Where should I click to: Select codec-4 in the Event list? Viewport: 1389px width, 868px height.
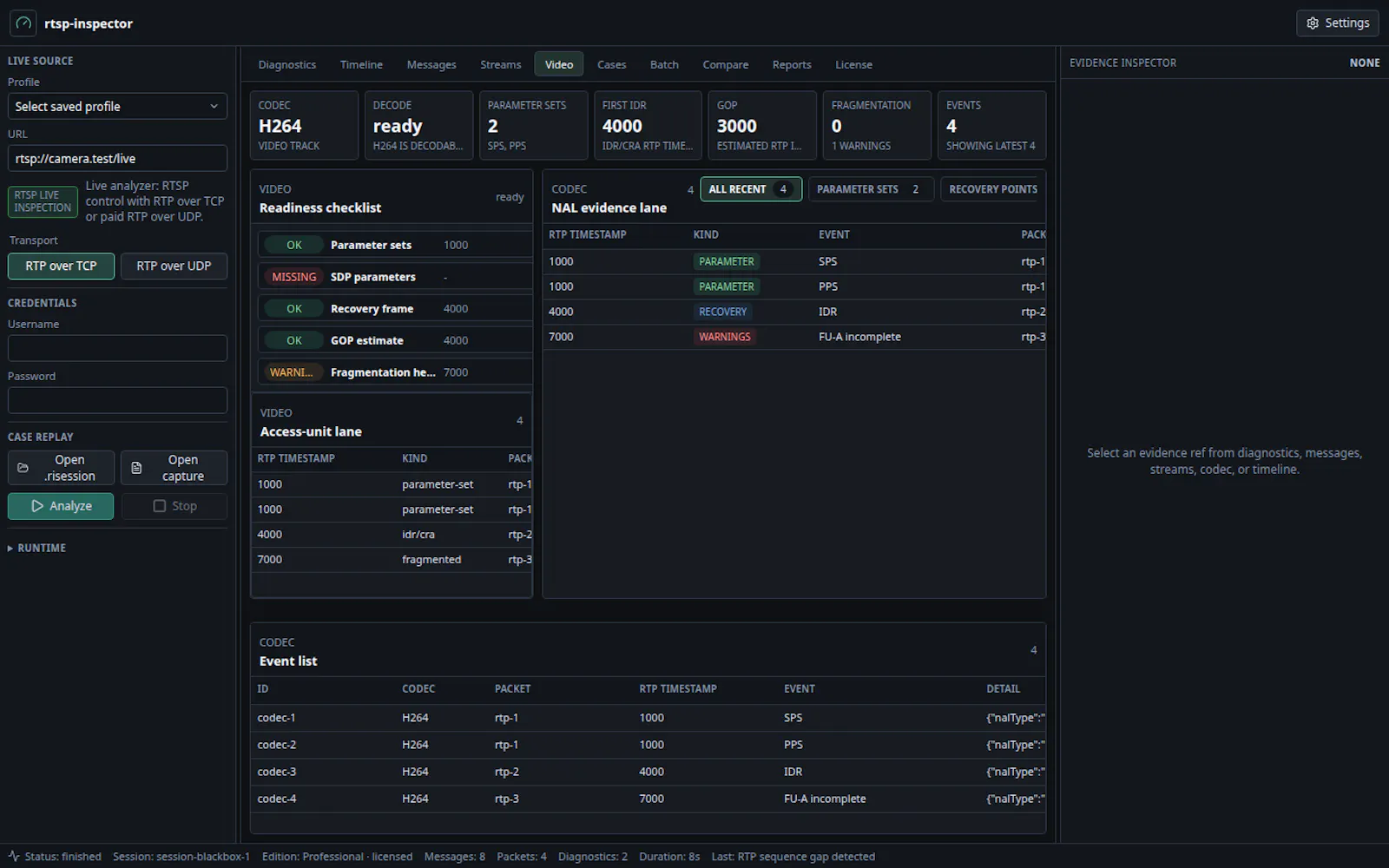click(x=648, y=799)
